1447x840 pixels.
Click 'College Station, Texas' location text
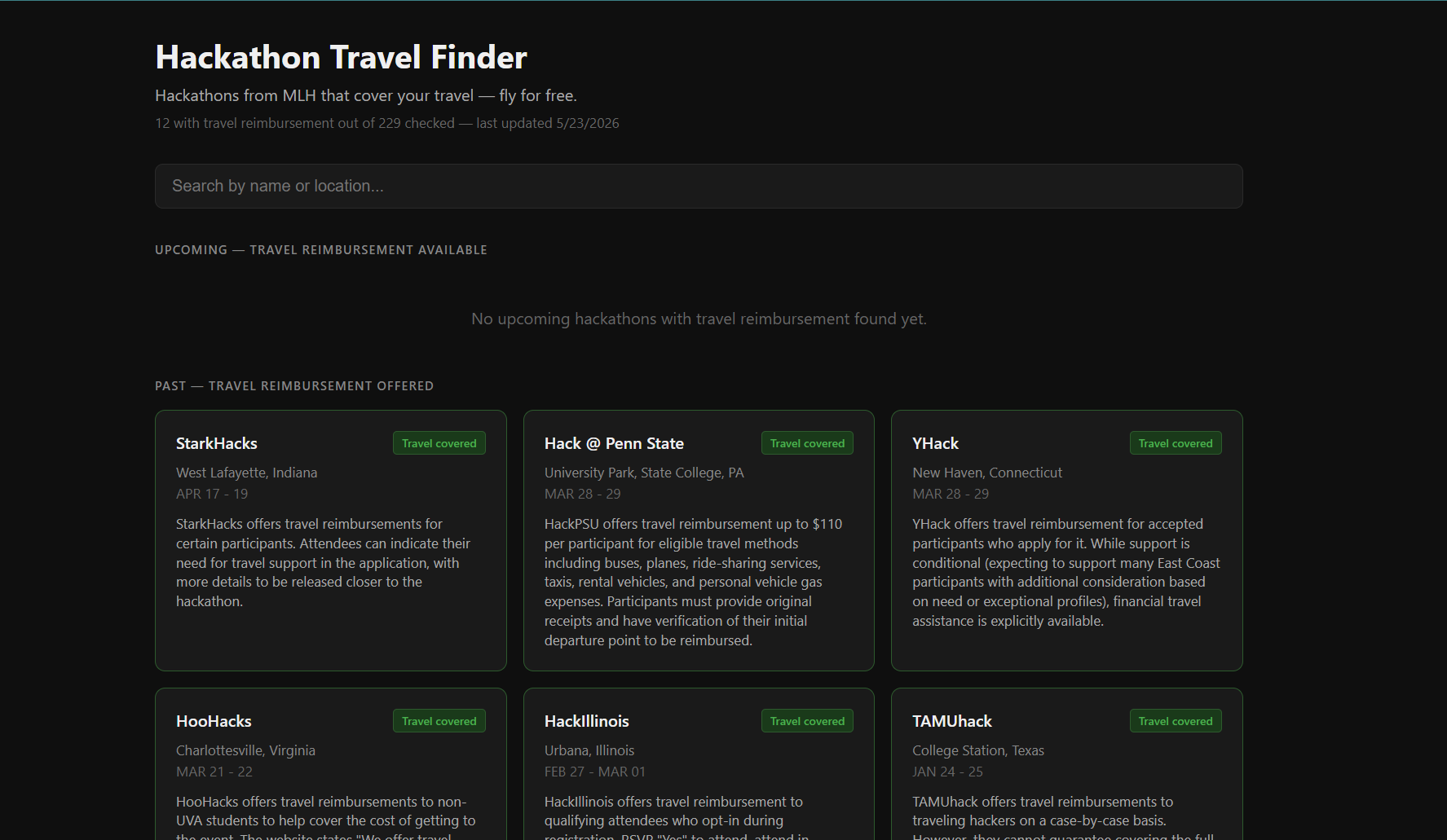[978, 750]
